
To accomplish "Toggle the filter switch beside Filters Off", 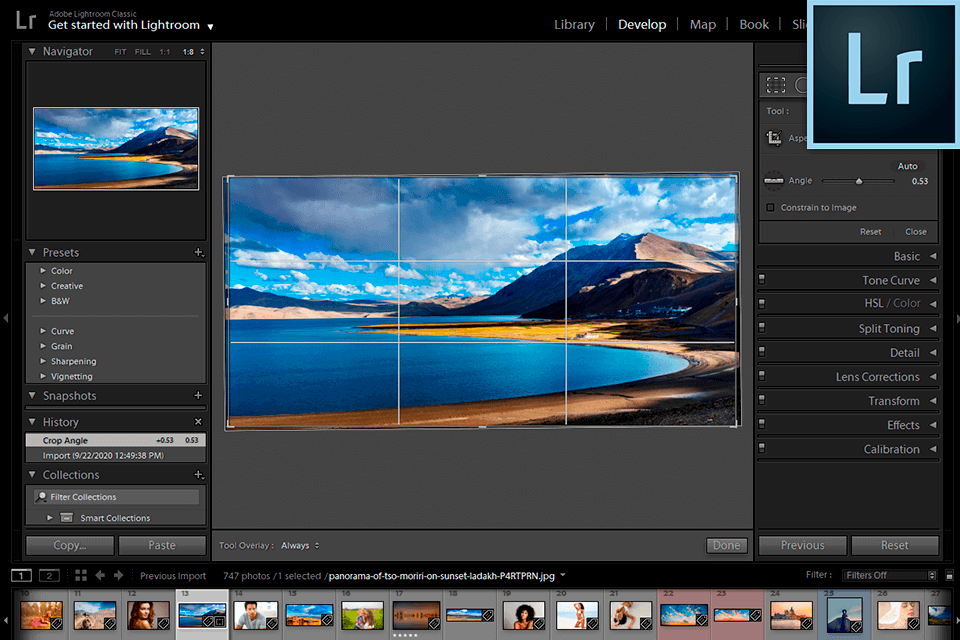I will 949,575.
